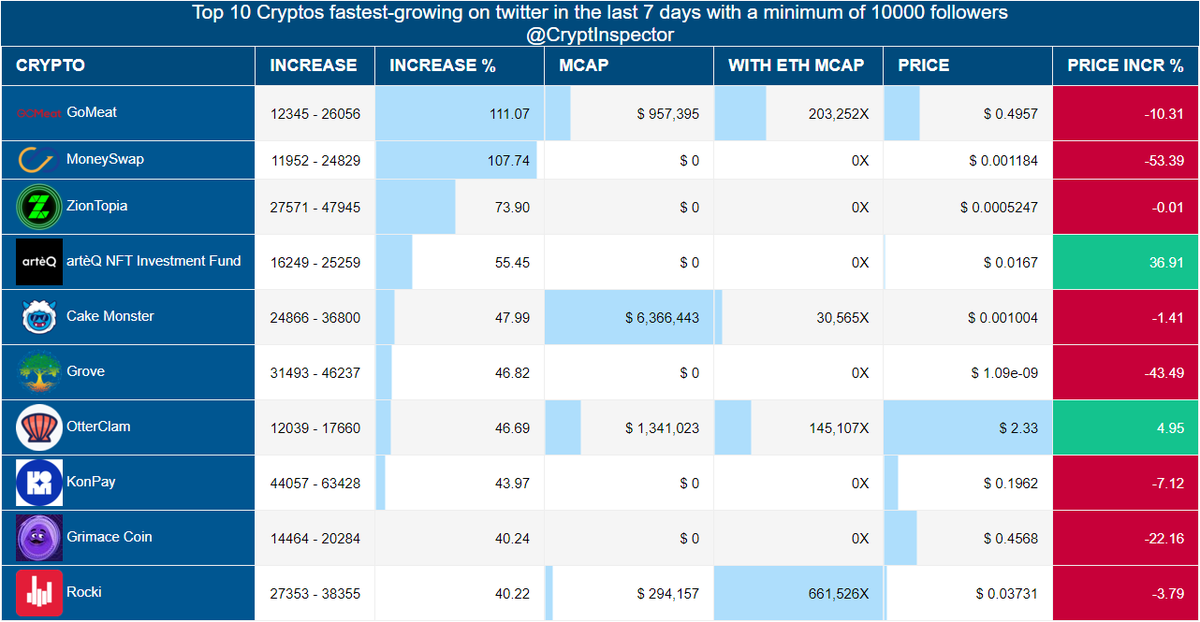
Task: Select the MCAP column header
Action: click(x=629, y=65)
